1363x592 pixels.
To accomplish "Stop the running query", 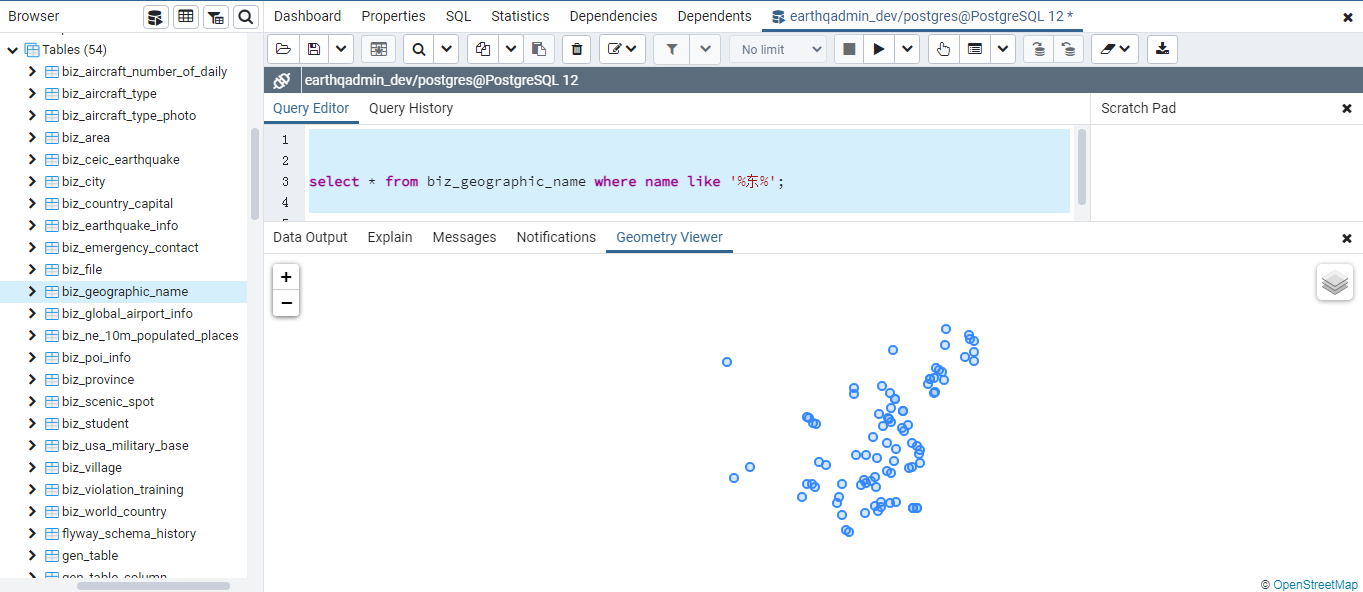I will (x=849, y=49).
